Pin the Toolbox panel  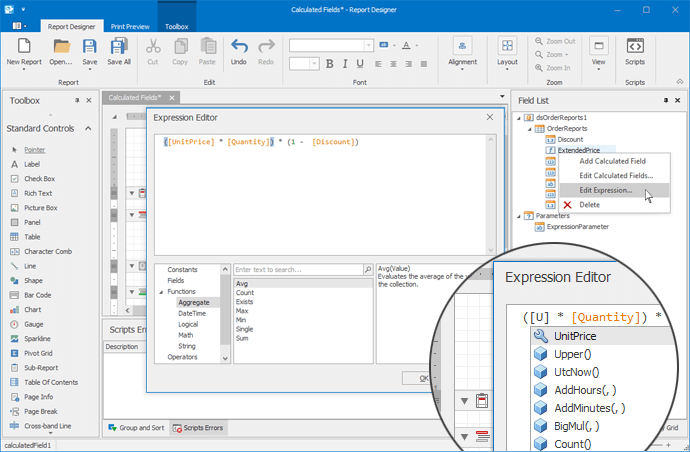[x=77, y=101]
